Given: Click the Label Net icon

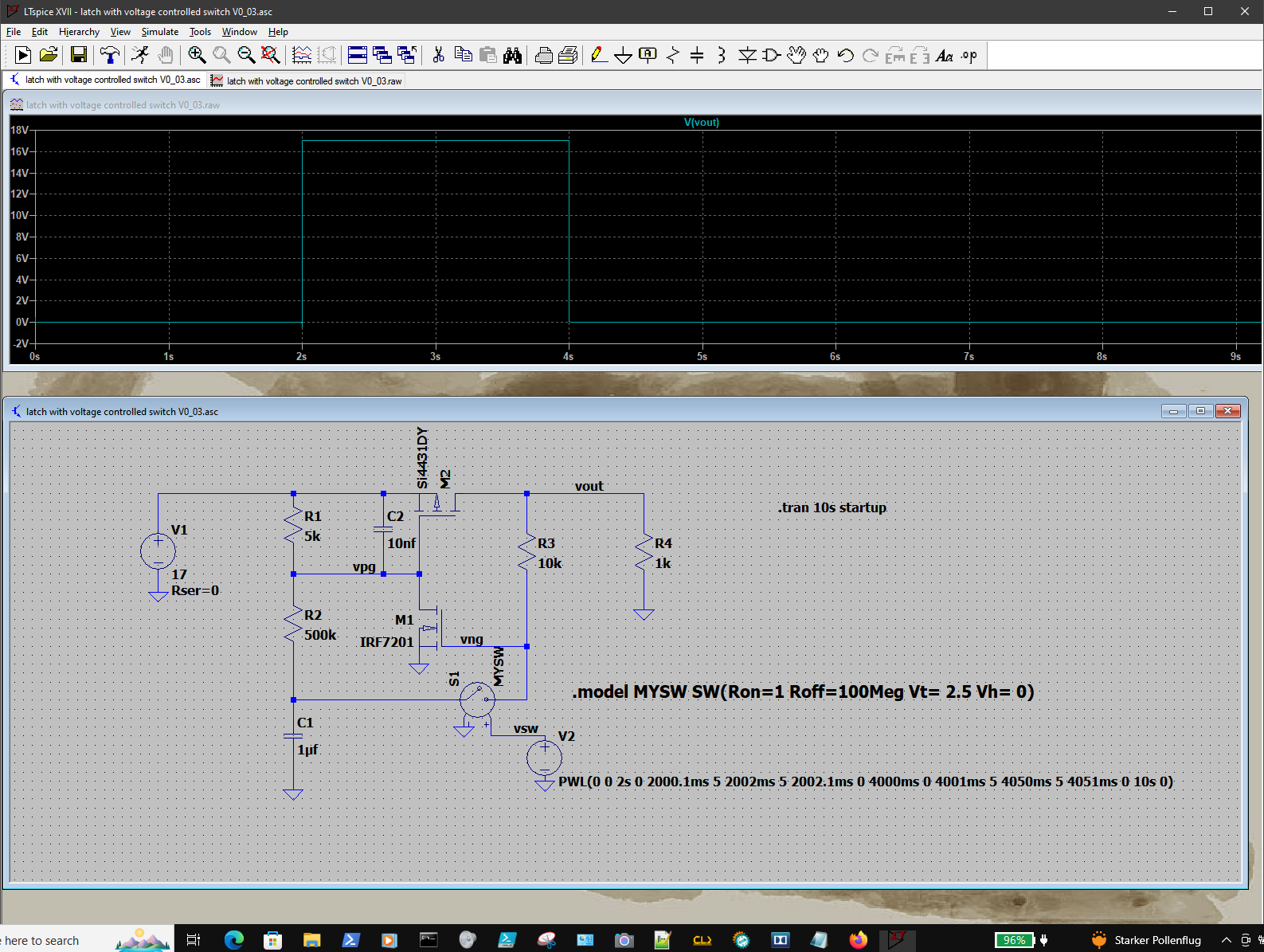Looking at the screenshot, I should [648, 55].
